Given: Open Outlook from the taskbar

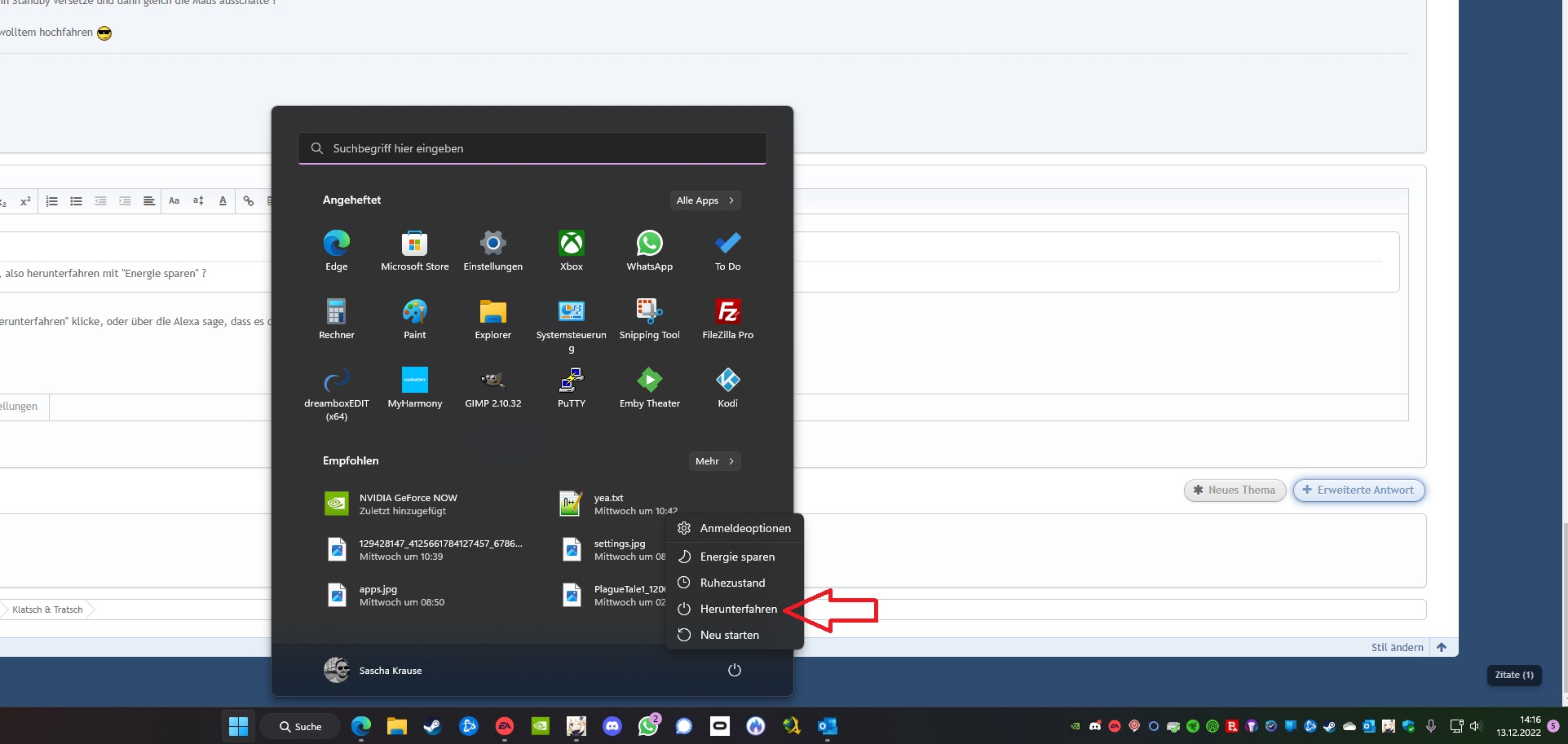Looking at the screenshot, I should 827,726.
